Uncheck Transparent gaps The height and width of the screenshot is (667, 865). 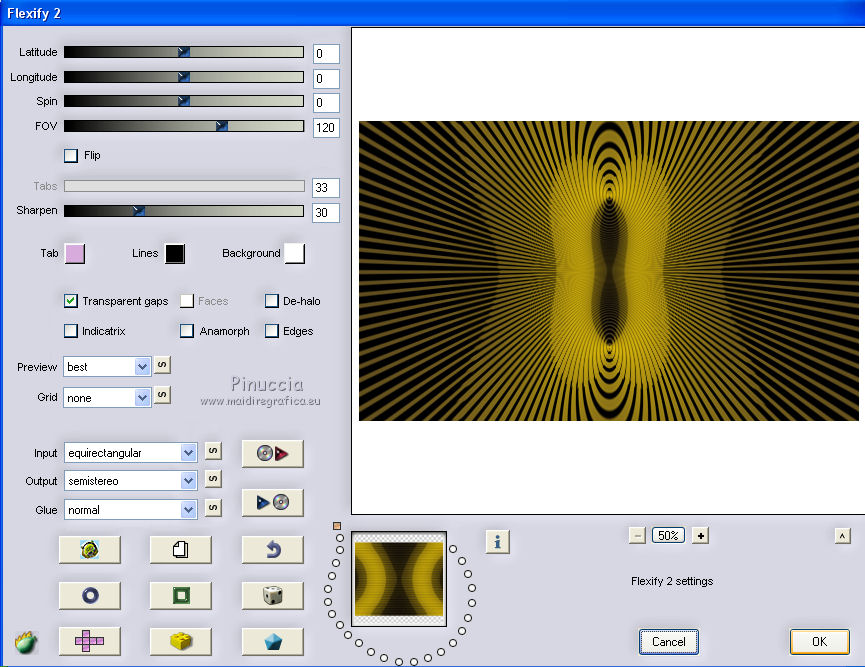(71, 301)
